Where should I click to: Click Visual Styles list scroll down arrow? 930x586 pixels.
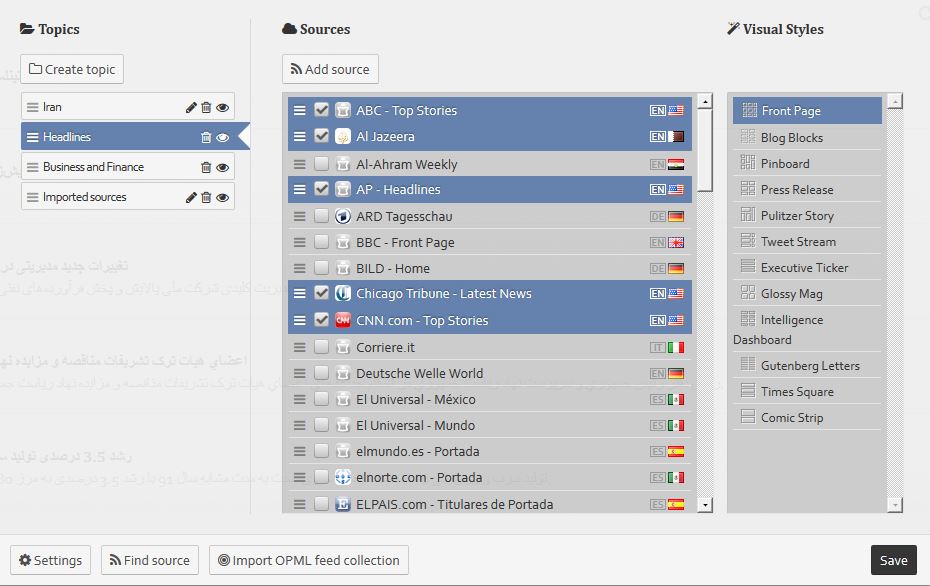pos(895,505)
